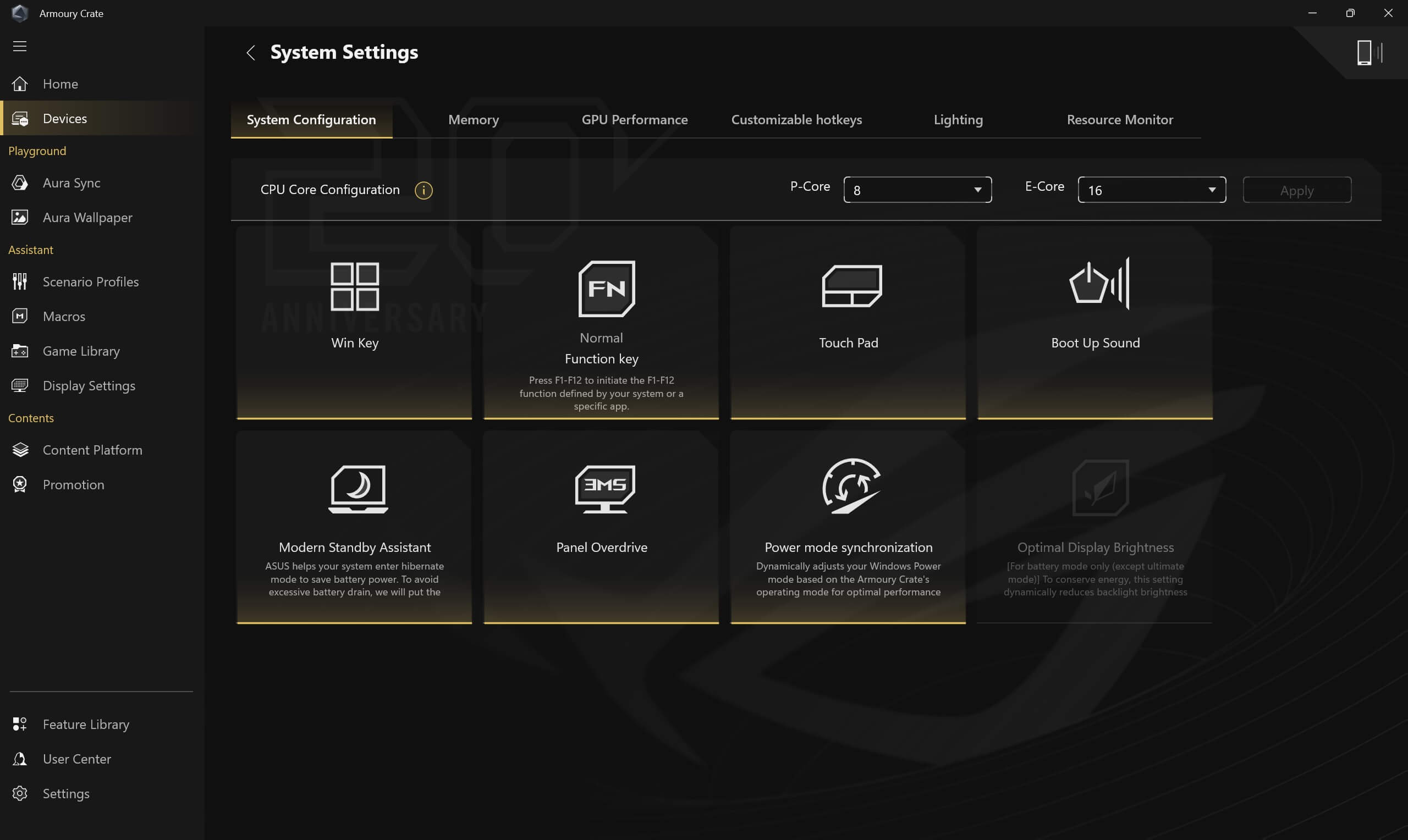Toggle the Touch Pad tile

(848, 323)
